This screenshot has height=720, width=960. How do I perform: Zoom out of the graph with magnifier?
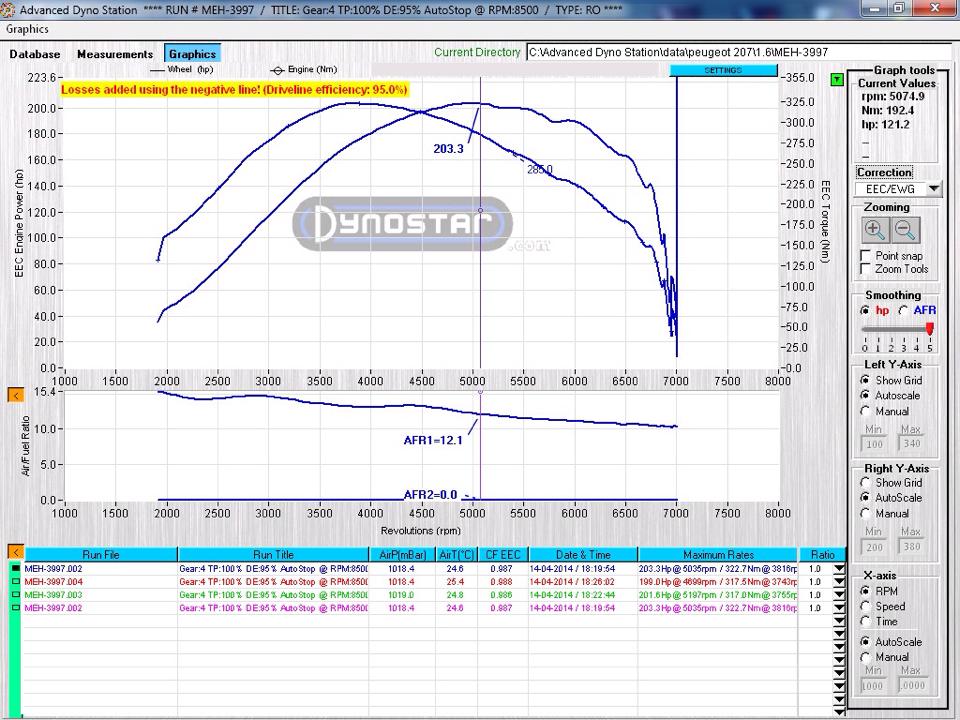point(906,230)
